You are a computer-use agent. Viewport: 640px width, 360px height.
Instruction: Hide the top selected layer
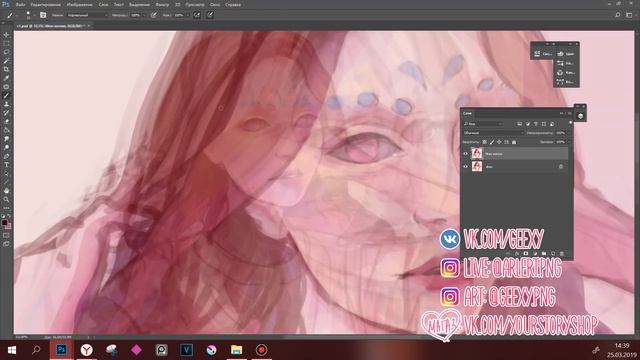click(465, 153)
